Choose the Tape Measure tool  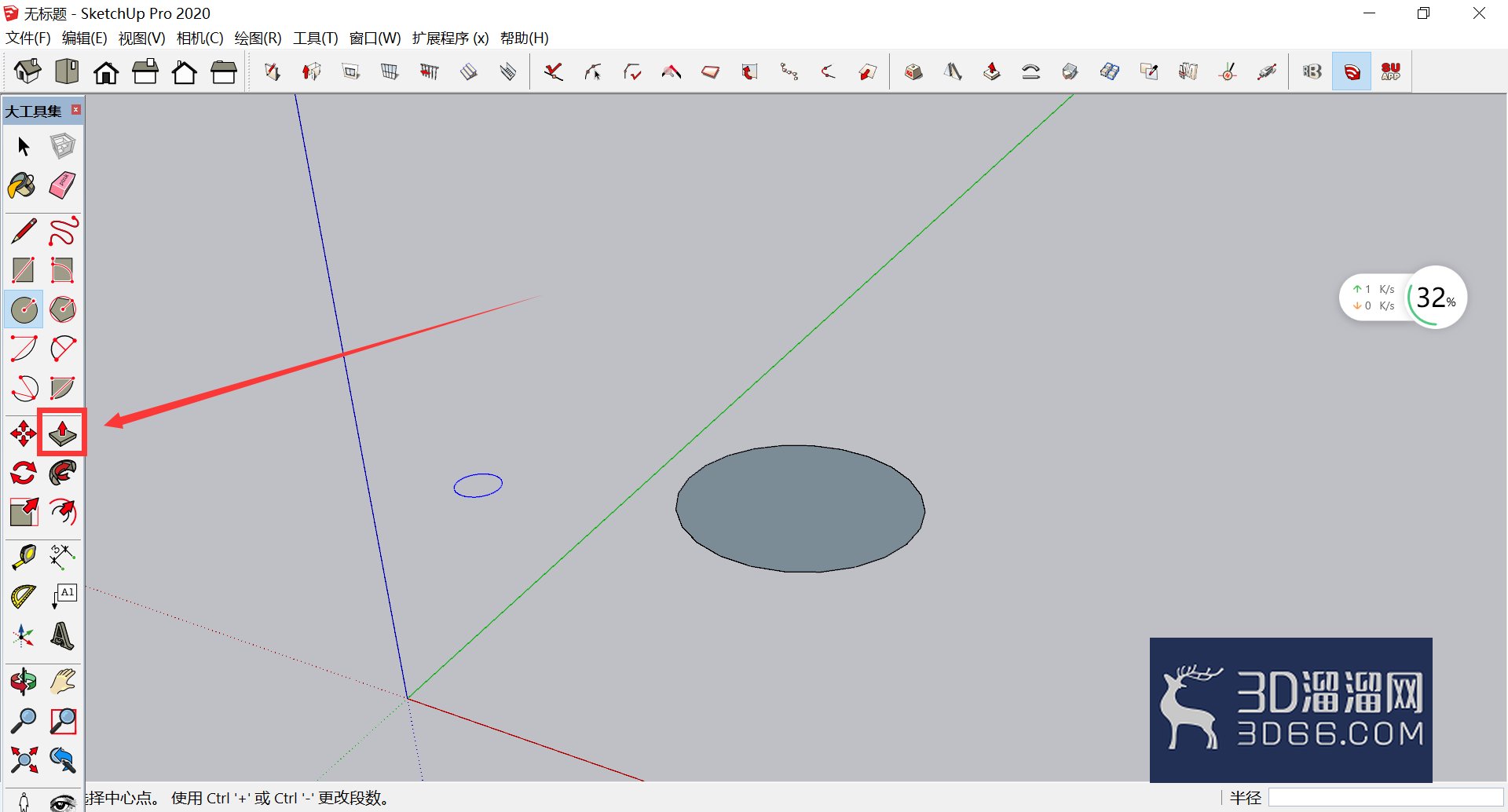point(24,557)
